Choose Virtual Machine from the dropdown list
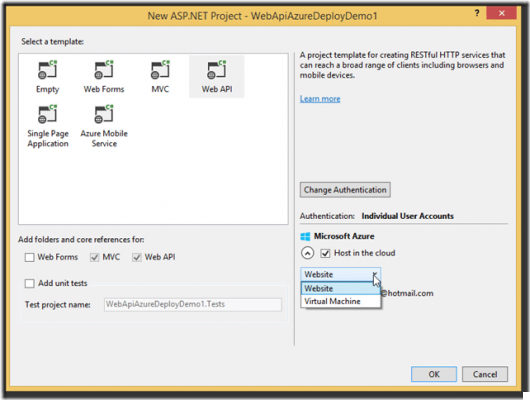 340,301
